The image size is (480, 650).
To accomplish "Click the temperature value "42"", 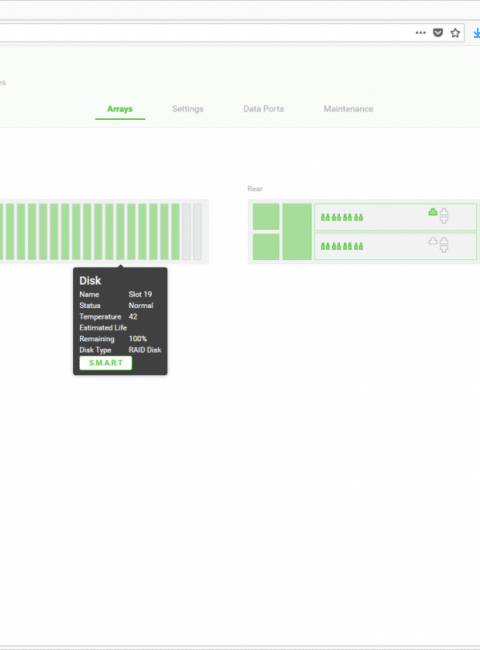I will (133, 317).
